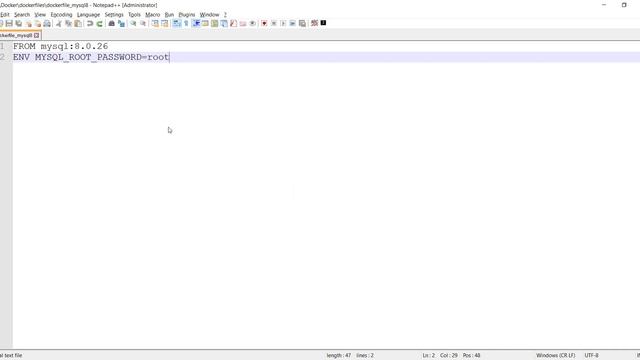The image size is (640, 360).
Task: Click 'length : 47 lines : 2' status field
Action: pyautogui.click(x=350, y=356)
